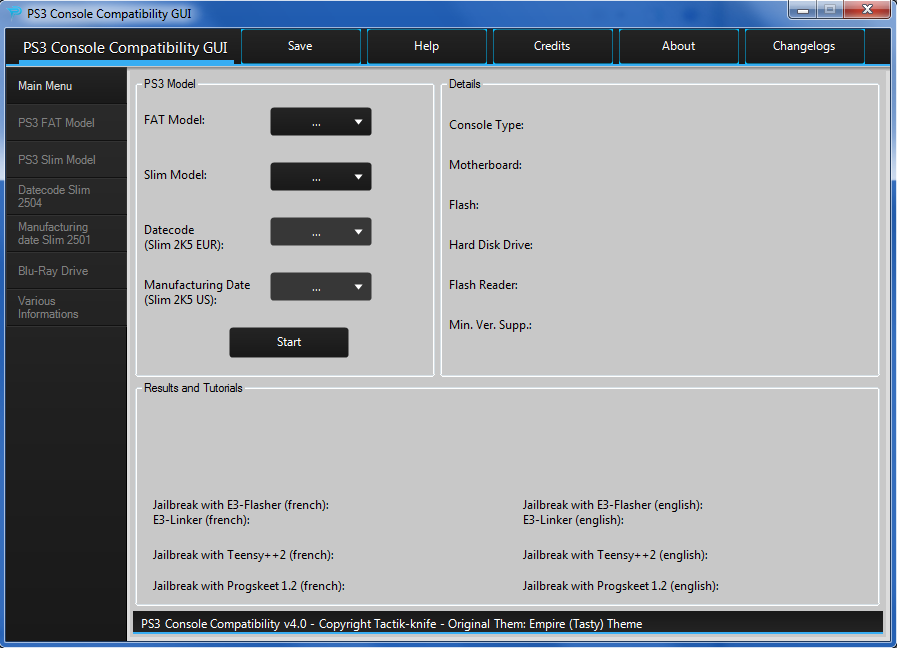Click the 'Flash Reader:' label
The width and height of the screenshot is (897, 648).
click(483, 285)
